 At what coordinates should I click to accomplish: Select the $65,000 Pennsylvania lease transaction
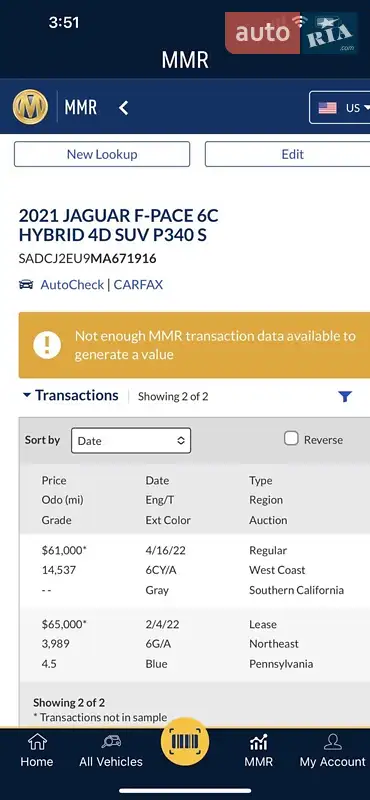click(x=194, y=644)
